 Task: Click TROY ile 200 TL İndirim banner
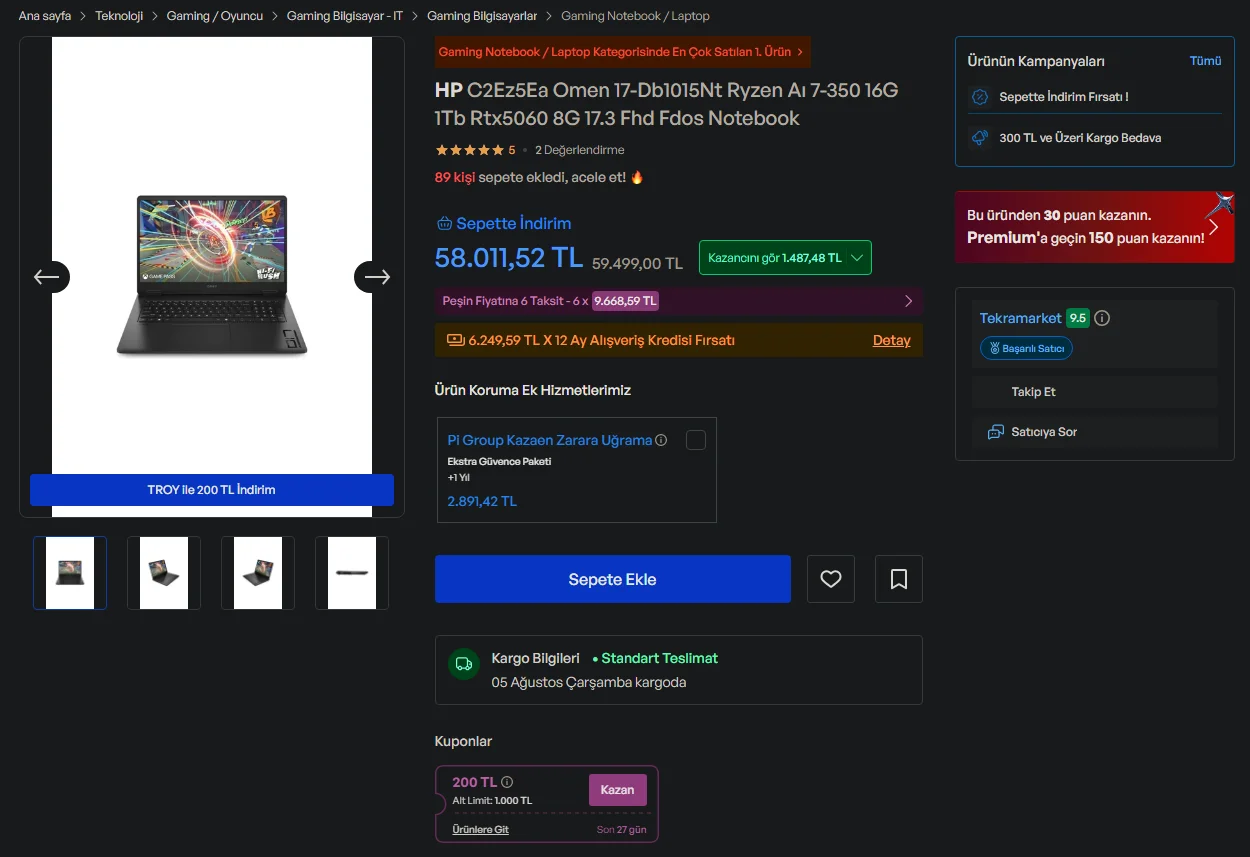click(x=212, y=490)
